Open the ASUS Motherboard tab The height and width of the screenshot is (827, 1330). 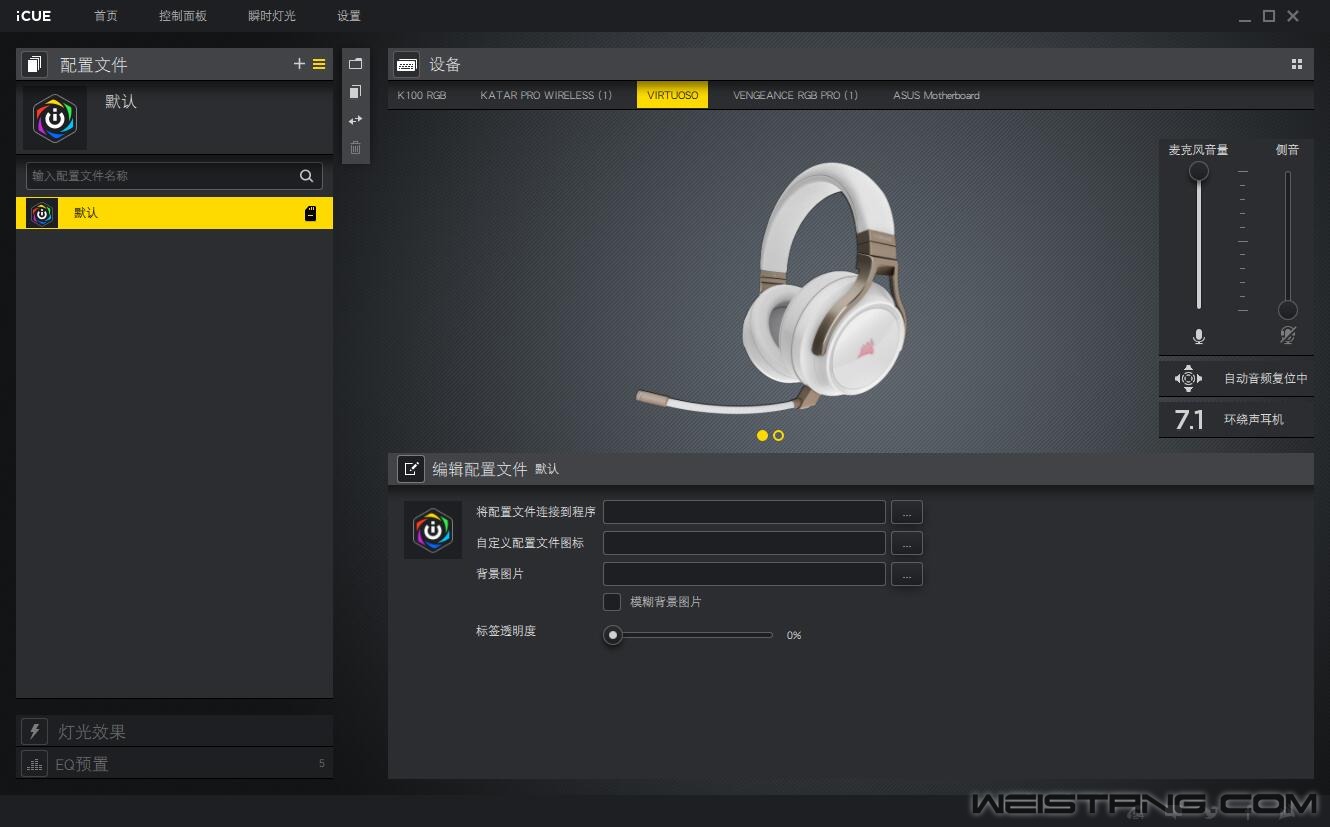[x=936, y=95]
